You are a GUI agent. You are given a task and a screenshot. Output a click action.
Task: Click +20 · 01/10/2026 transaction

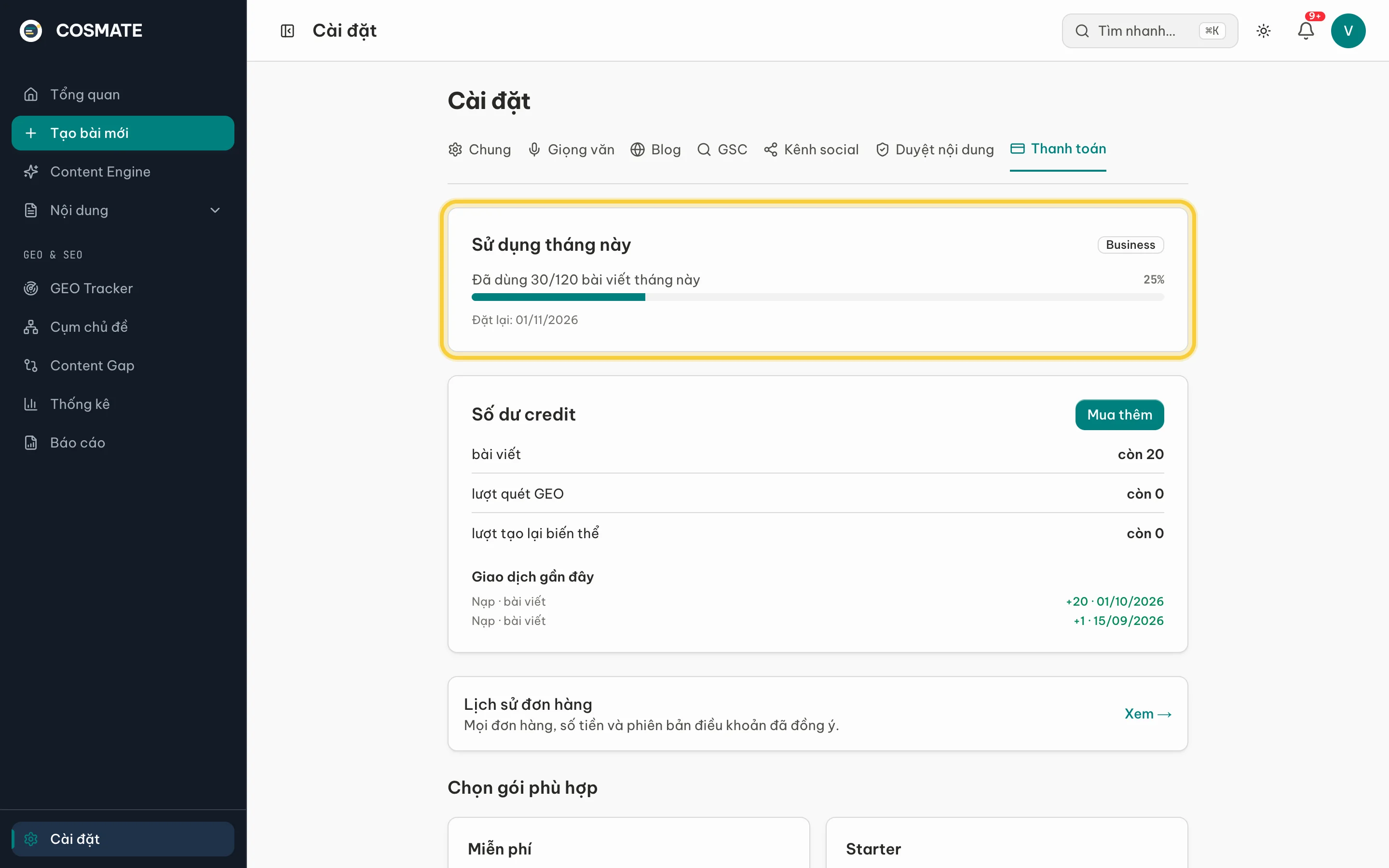coord(1115,601)
